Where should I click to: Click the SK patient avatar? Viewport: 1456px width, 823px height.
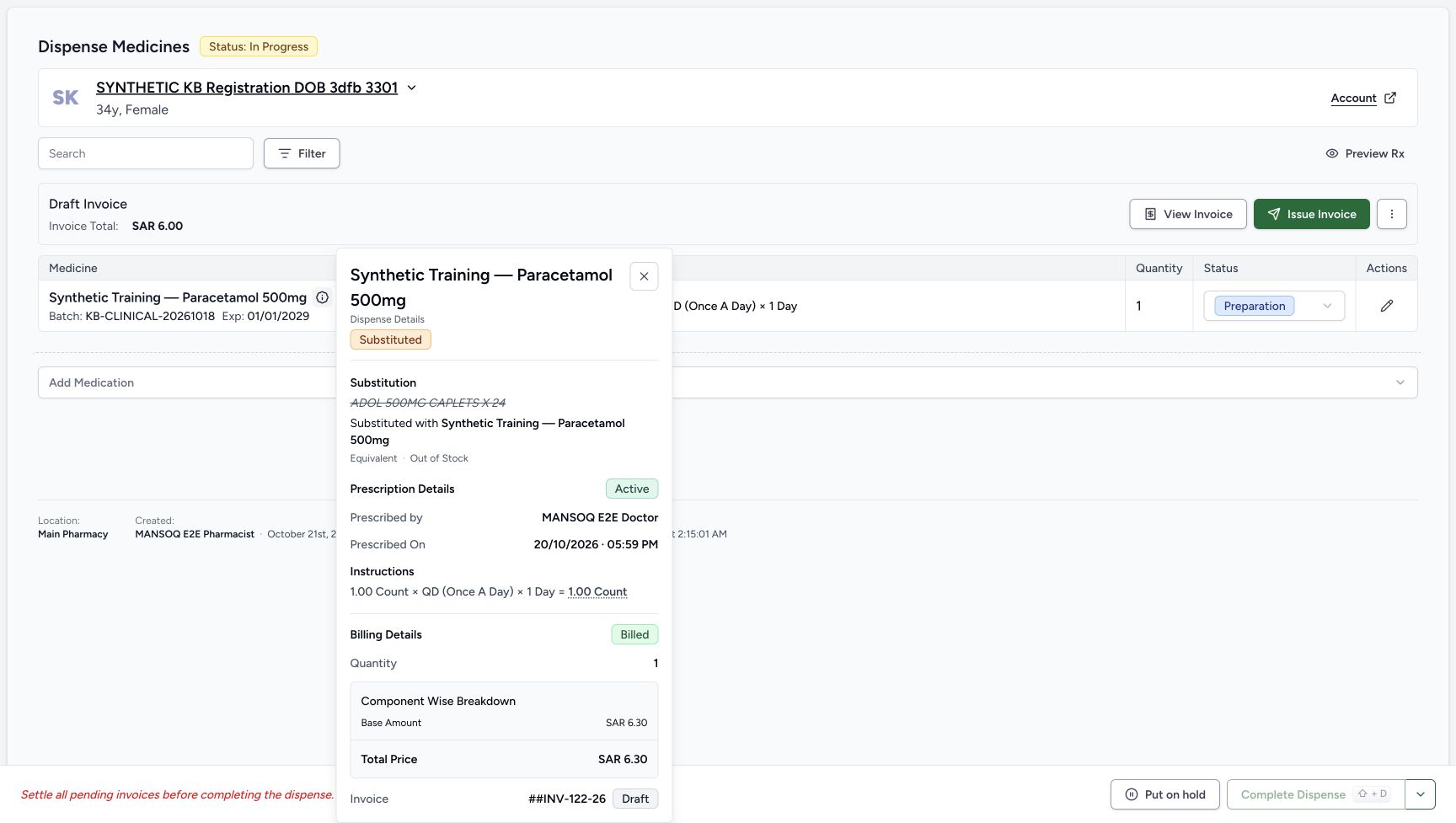click(x=65, y=98)
